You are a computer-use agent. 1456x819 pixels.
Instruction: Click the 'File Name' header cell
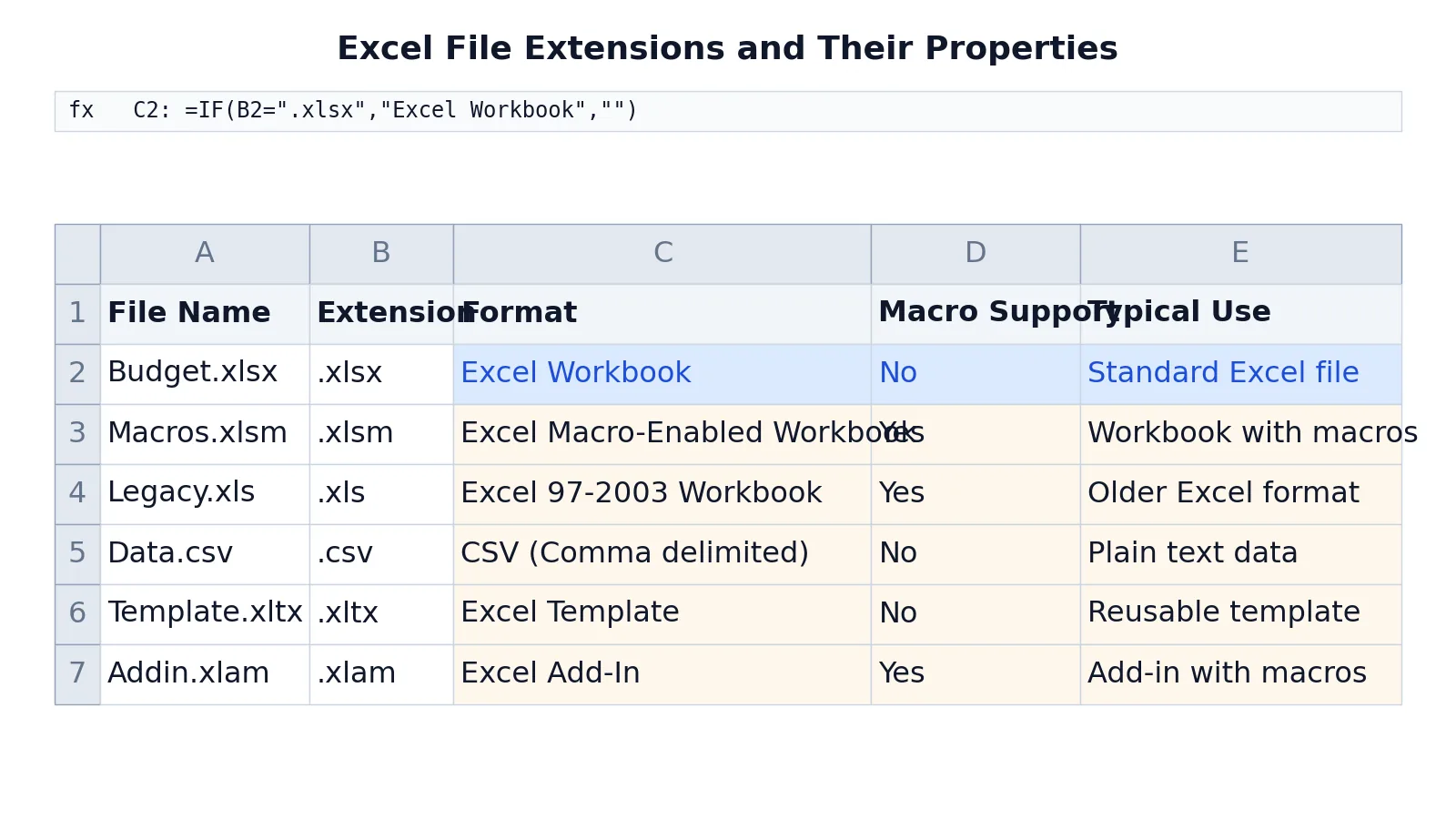click(x=205, y=314)
